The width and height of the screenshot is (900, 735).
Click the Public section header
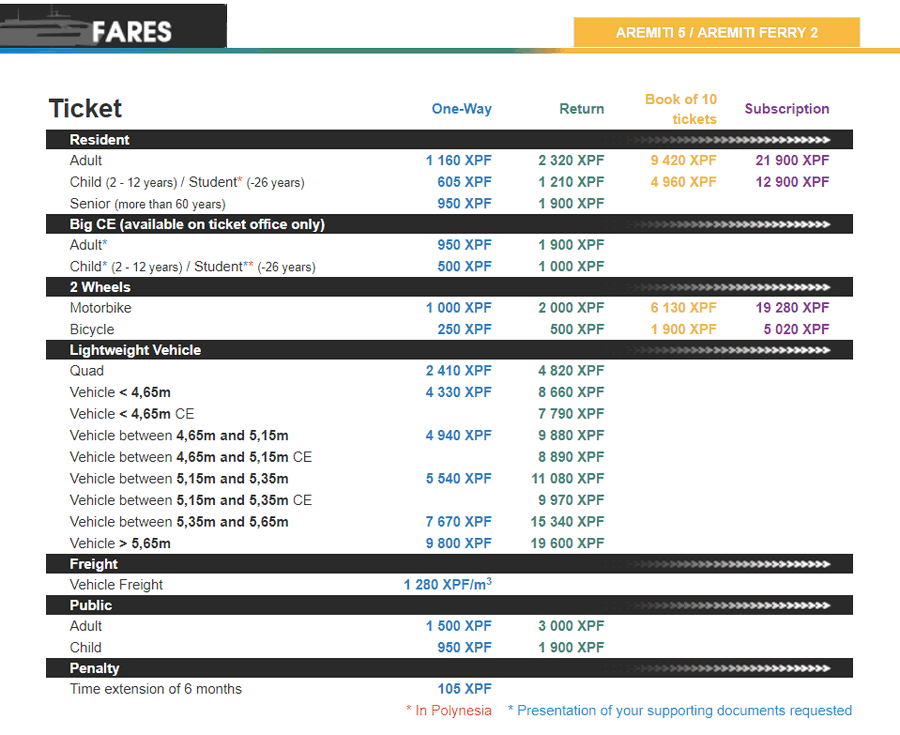pyautogui.click(x=449, y=605)
